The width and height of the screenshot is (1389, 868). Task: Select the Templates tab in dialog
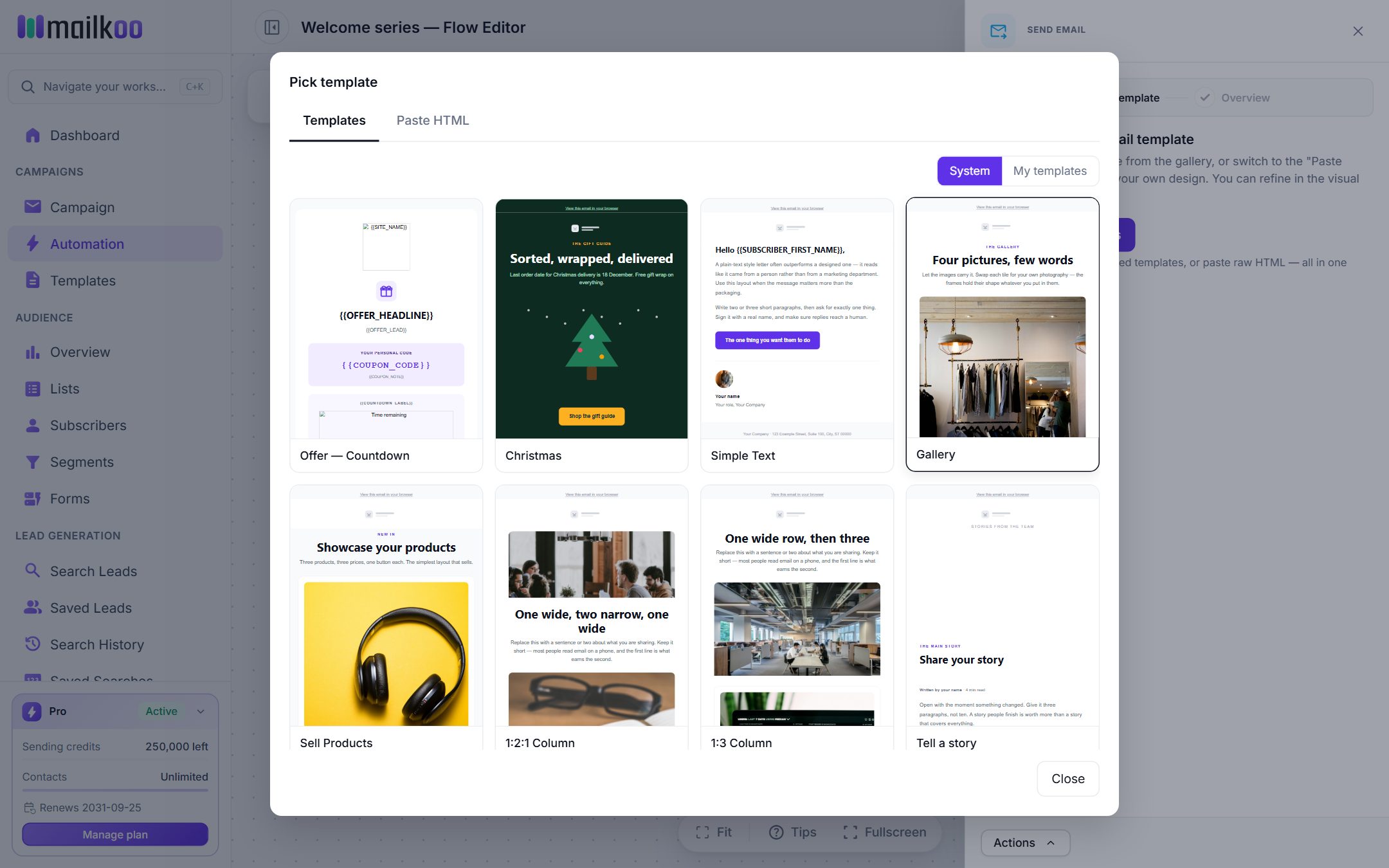point(334,120)
